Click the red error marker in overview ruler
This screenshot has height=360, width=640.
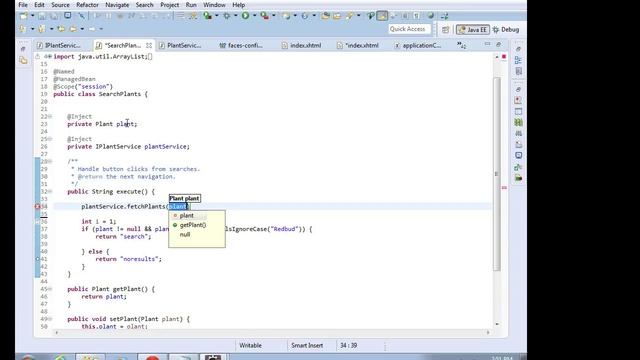click(x=504, y=187)
